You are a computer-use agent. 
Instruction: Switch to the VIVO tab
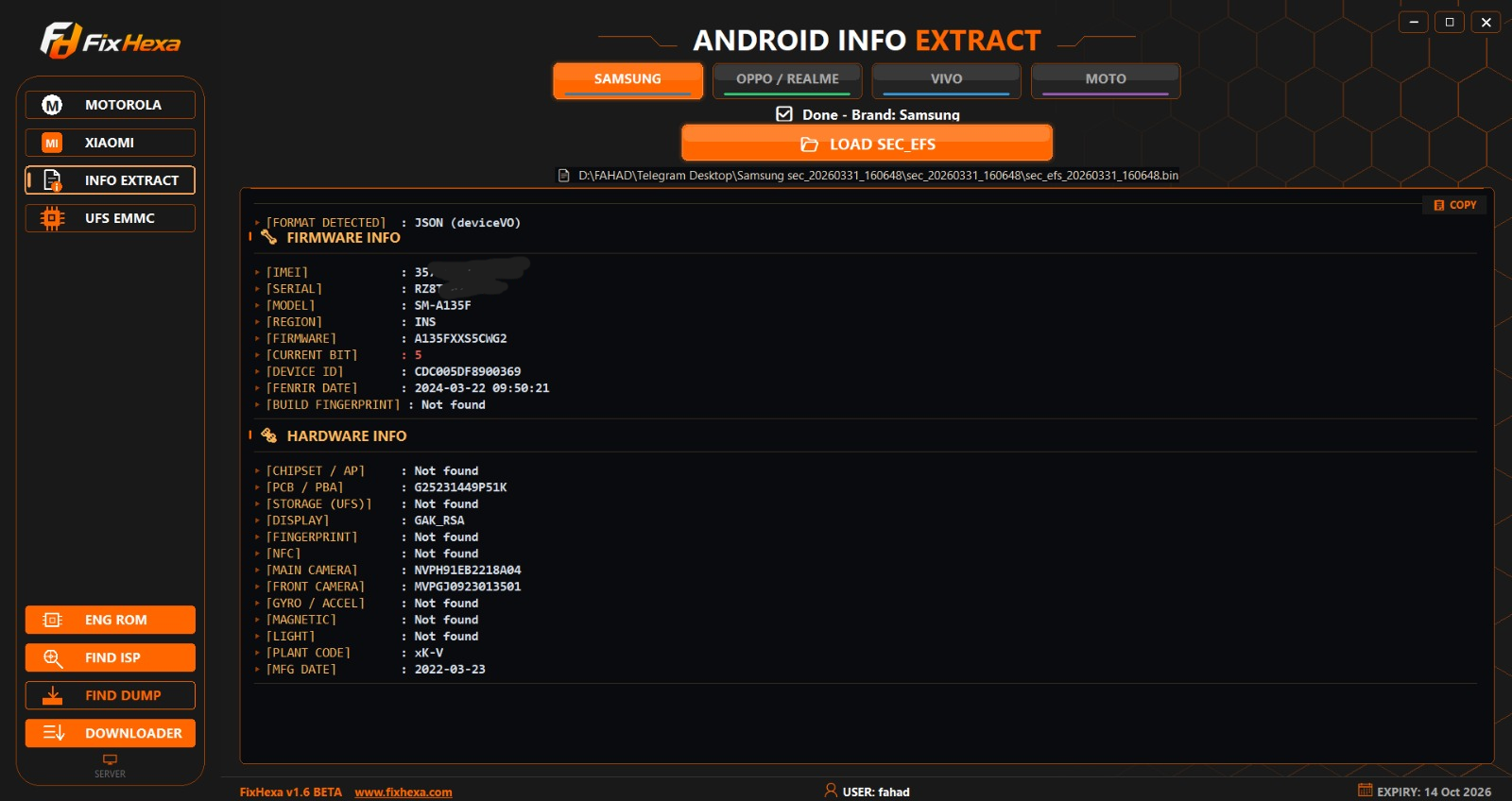click(x=946, y=80)
